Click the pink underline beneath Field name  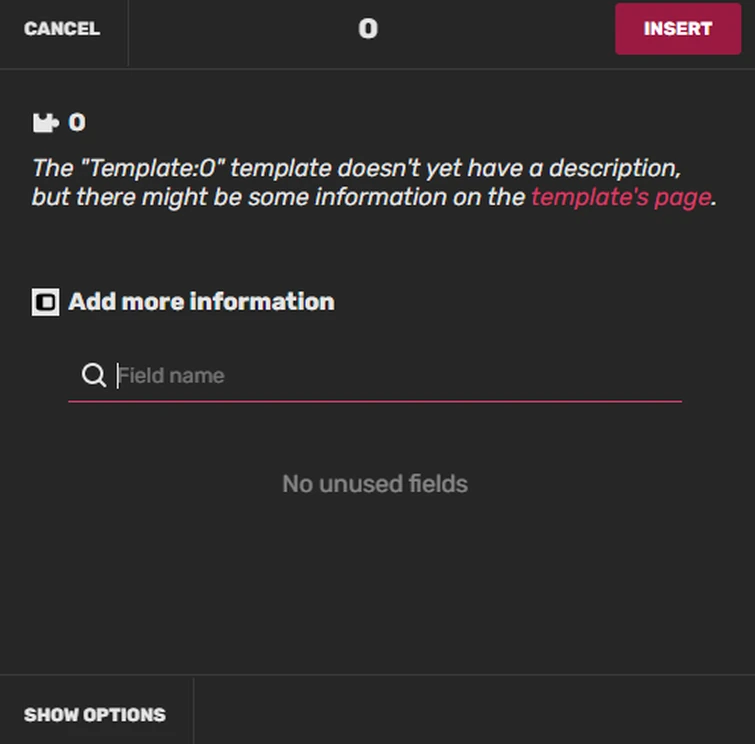pos(375,402)
